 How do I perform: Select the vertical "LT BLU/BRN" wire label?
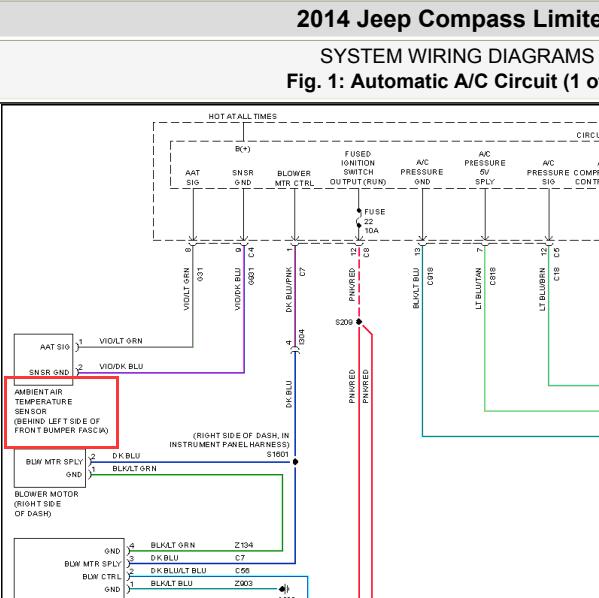542,289
